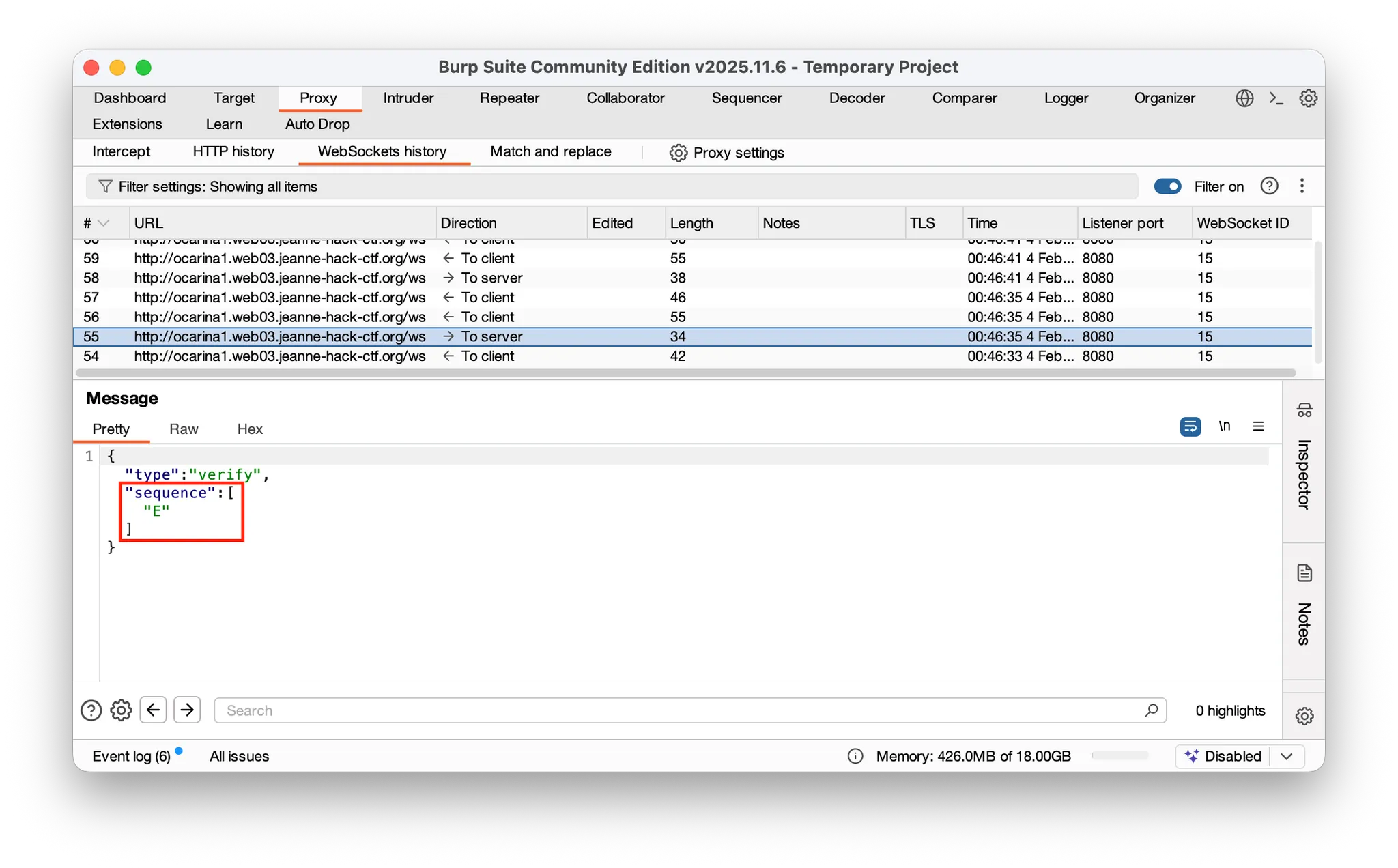Open Burp settings gear icon

point(1308,98)
